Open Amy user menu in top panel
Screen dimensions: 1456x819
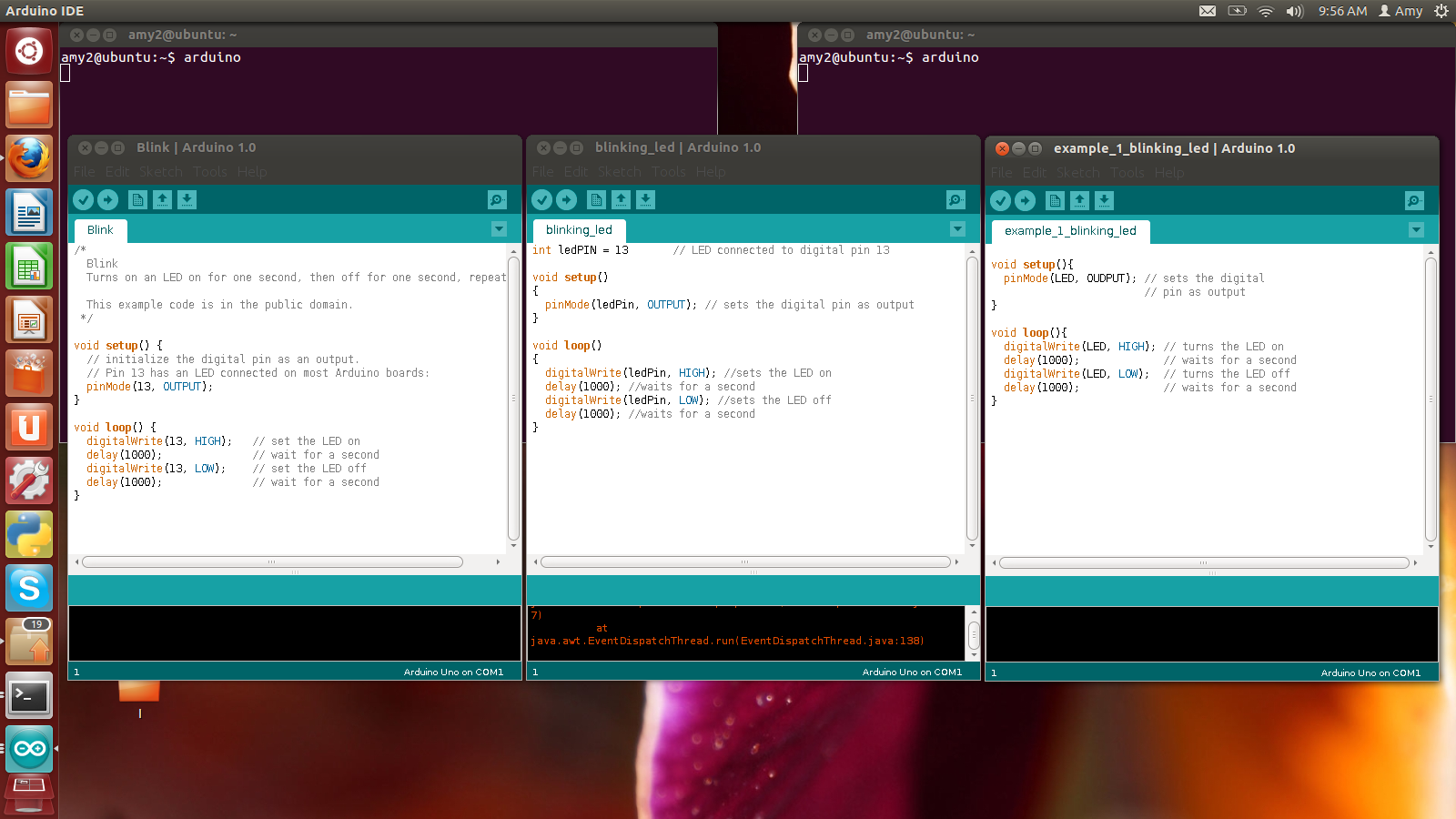point(1400,11)
